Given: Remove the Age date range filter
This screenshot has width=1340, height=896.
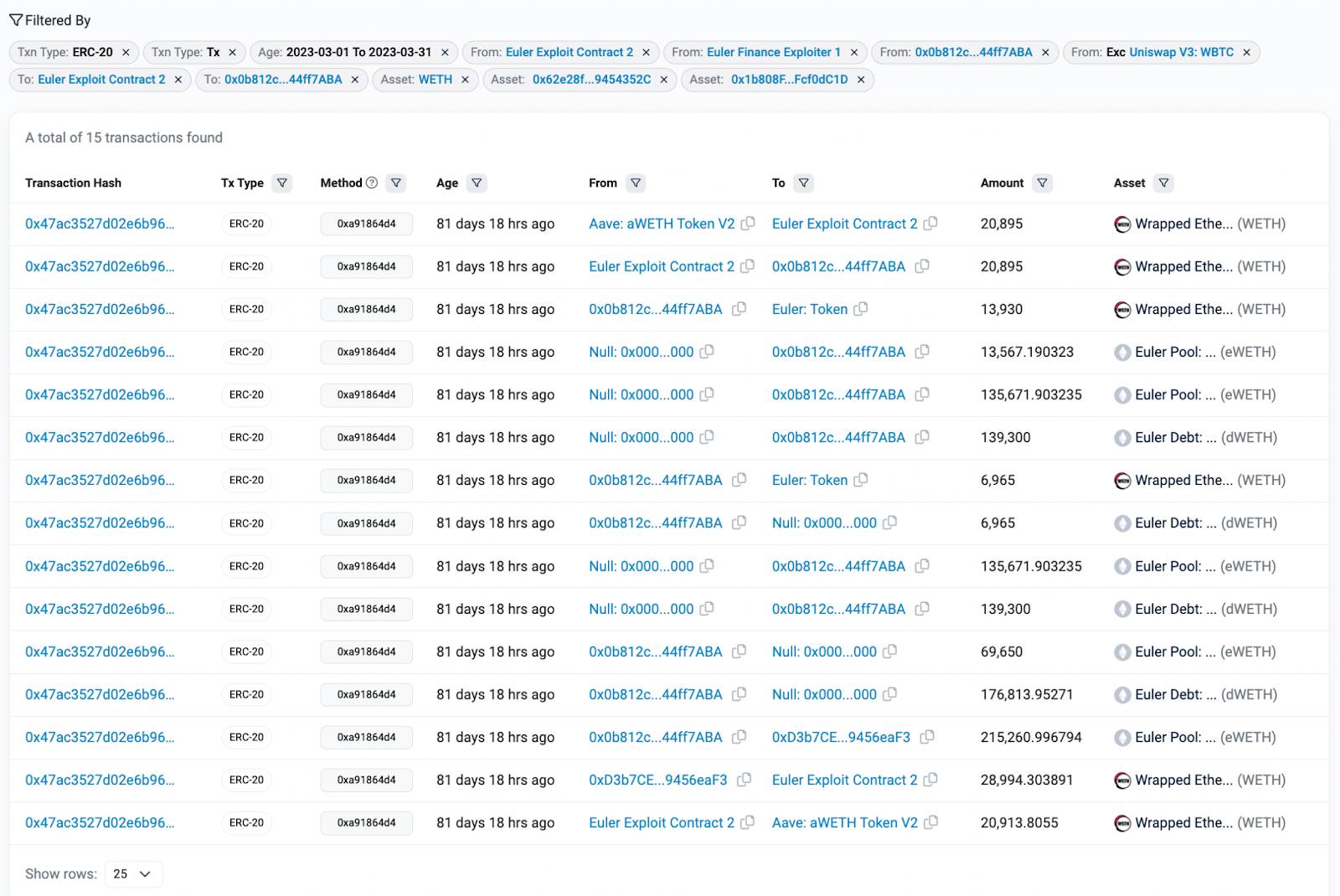Looking at the screenshot, I should tap(445, 52).
